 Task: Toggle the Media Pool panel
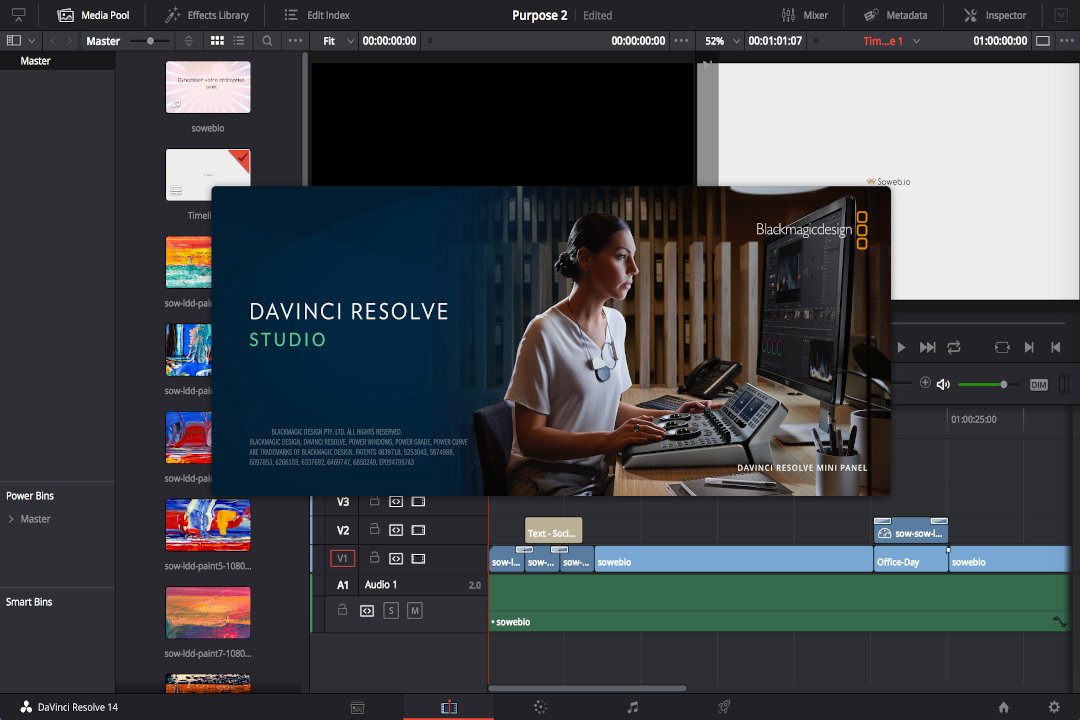click(93, 15)
